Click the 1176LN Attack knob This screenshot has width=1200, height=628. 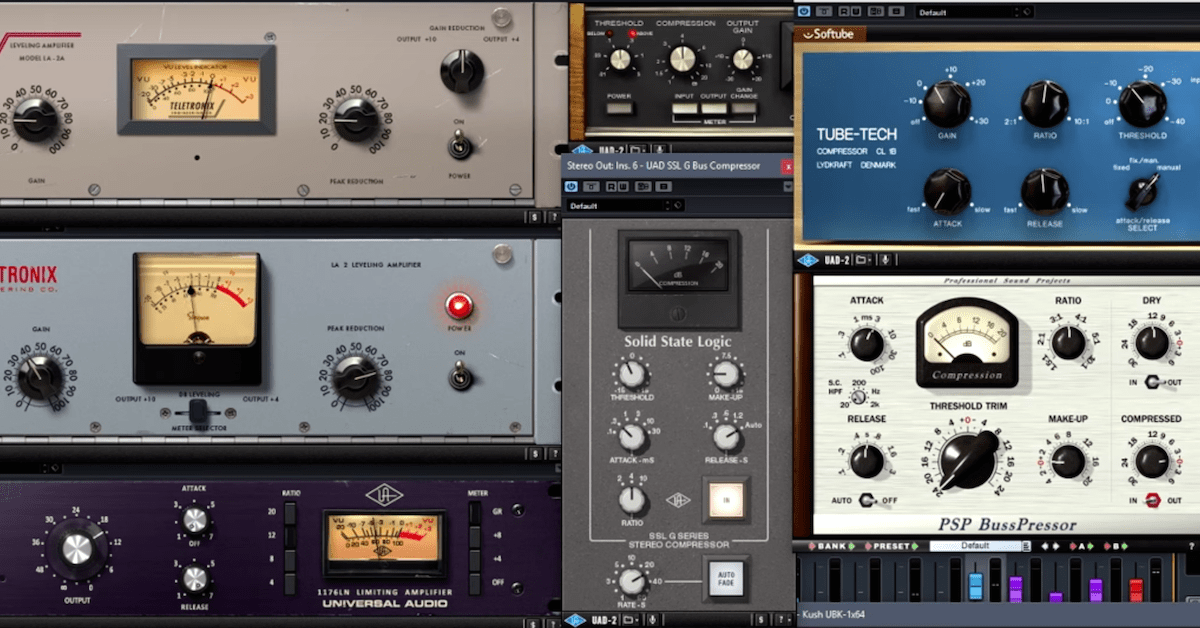pyautogui.click(x=194, y=520)
